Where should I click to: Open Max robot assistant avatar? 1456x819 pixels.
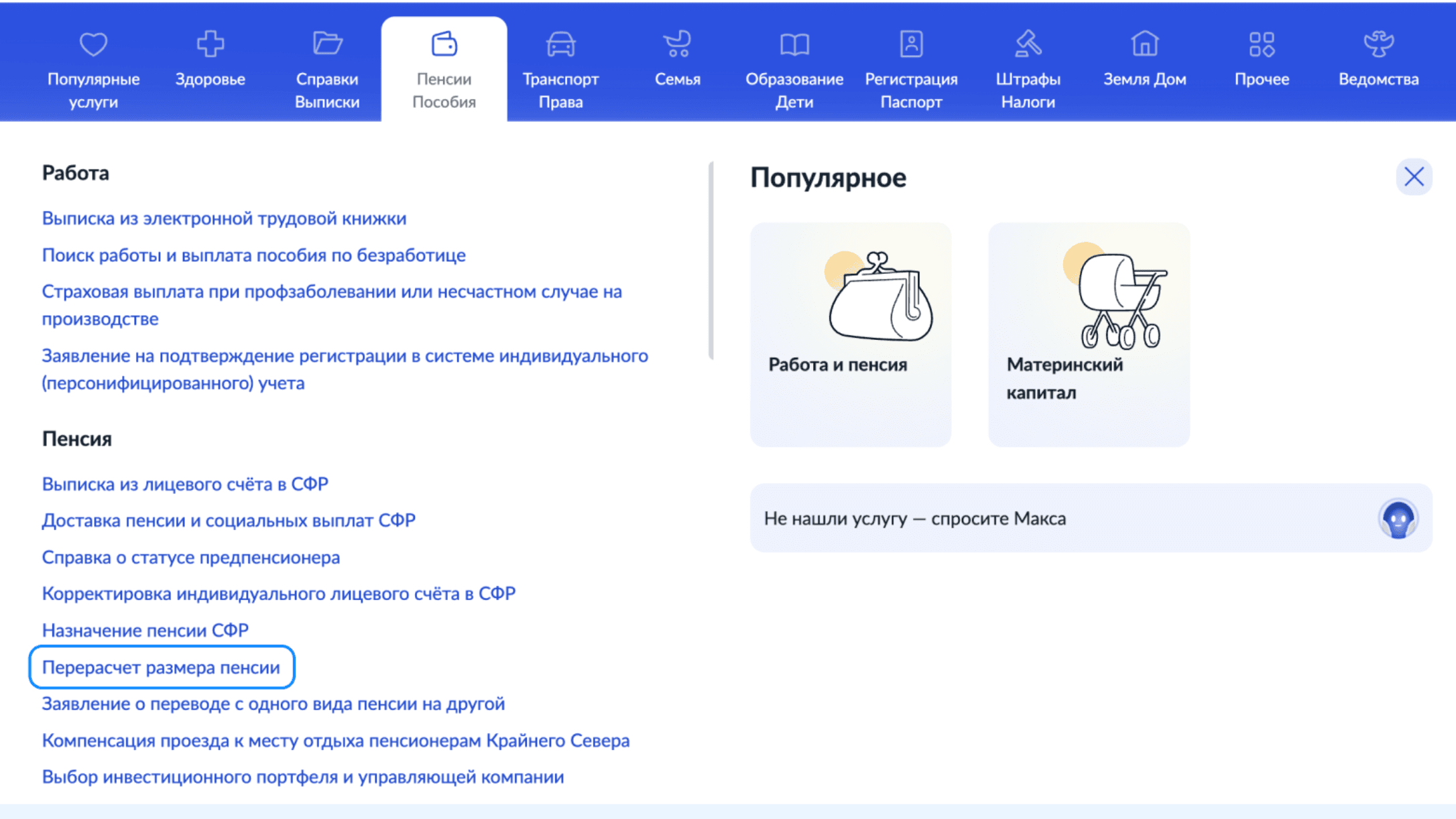(1398, 519)
